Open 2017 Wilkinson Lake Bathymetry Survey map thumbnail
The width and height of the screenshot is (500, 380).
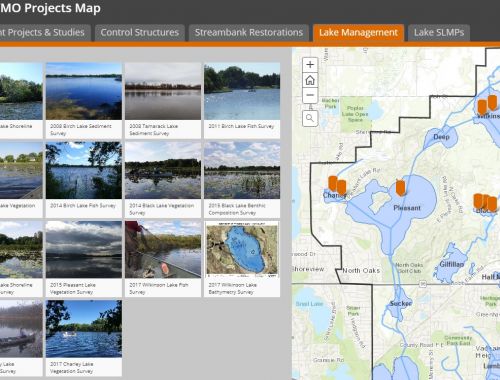point(242,250)
